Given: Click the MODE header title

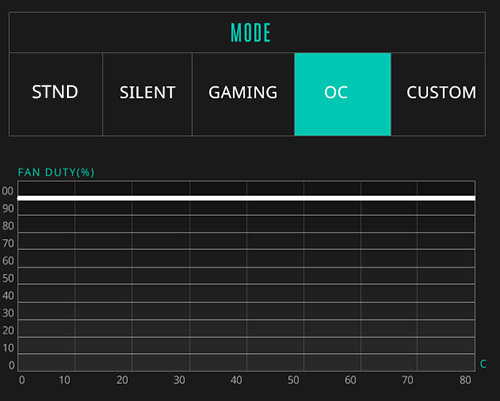Looking at the screenshot, I should click(x=251, y=33).
